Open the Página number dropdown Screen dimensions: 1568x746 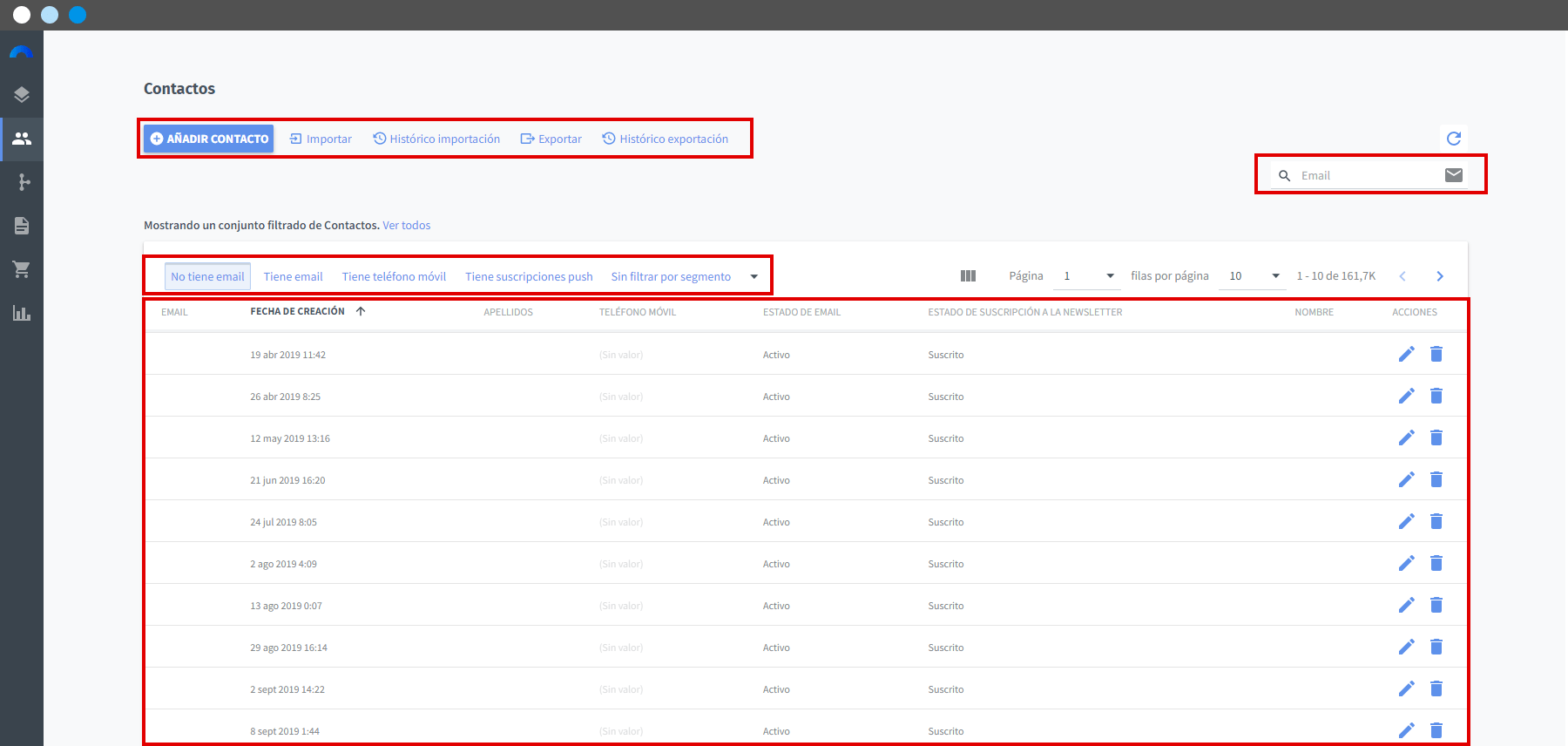pos(1088,276)
